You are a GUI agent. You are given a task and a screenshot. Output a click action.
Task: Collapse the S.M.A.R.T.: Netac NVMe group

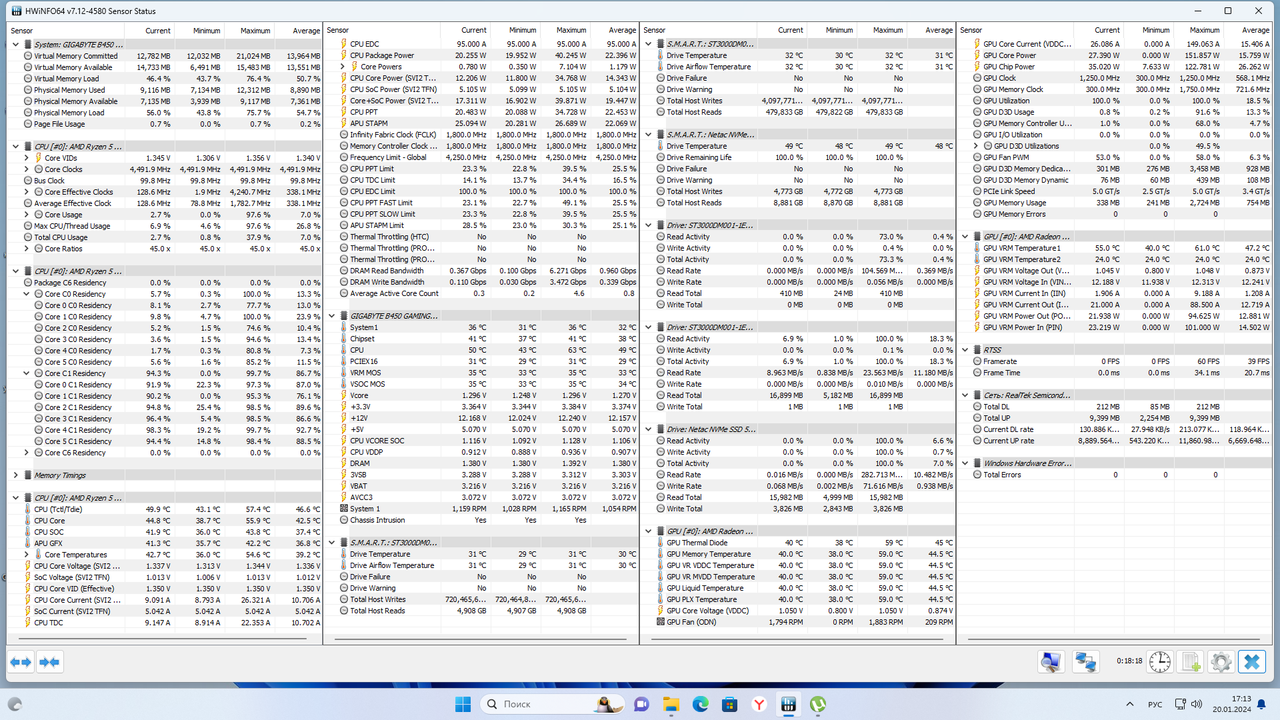[x=649, y=135]
